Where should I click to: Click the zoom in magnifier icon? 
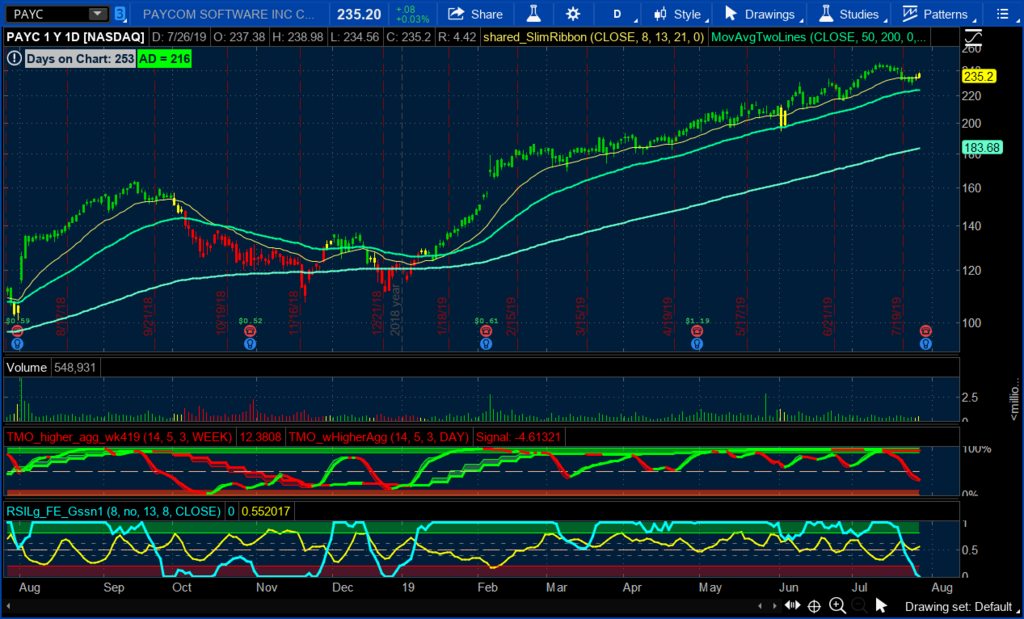click(837, 605)
